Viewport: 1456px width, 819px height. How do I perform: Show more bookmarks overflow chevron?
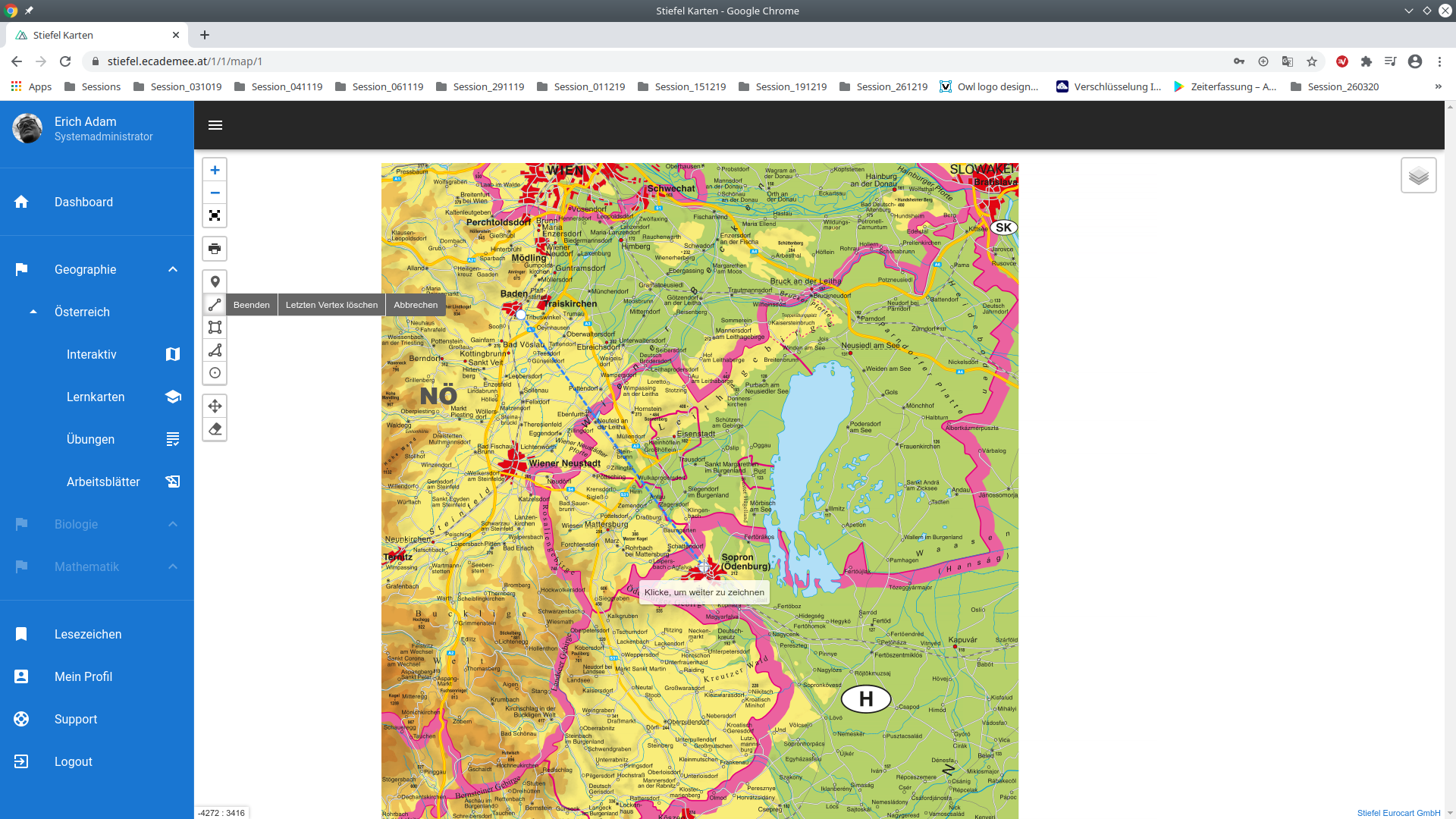1439,86
